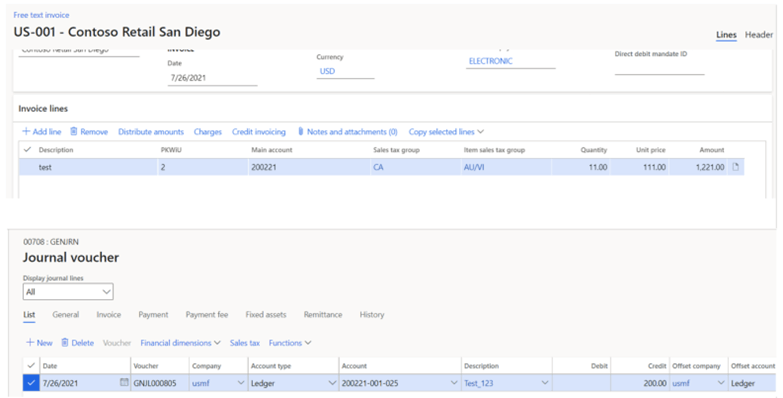Click the Charges button
This screenshot has height=398, width=783.
pyautogui.click(x=208, y=132)
